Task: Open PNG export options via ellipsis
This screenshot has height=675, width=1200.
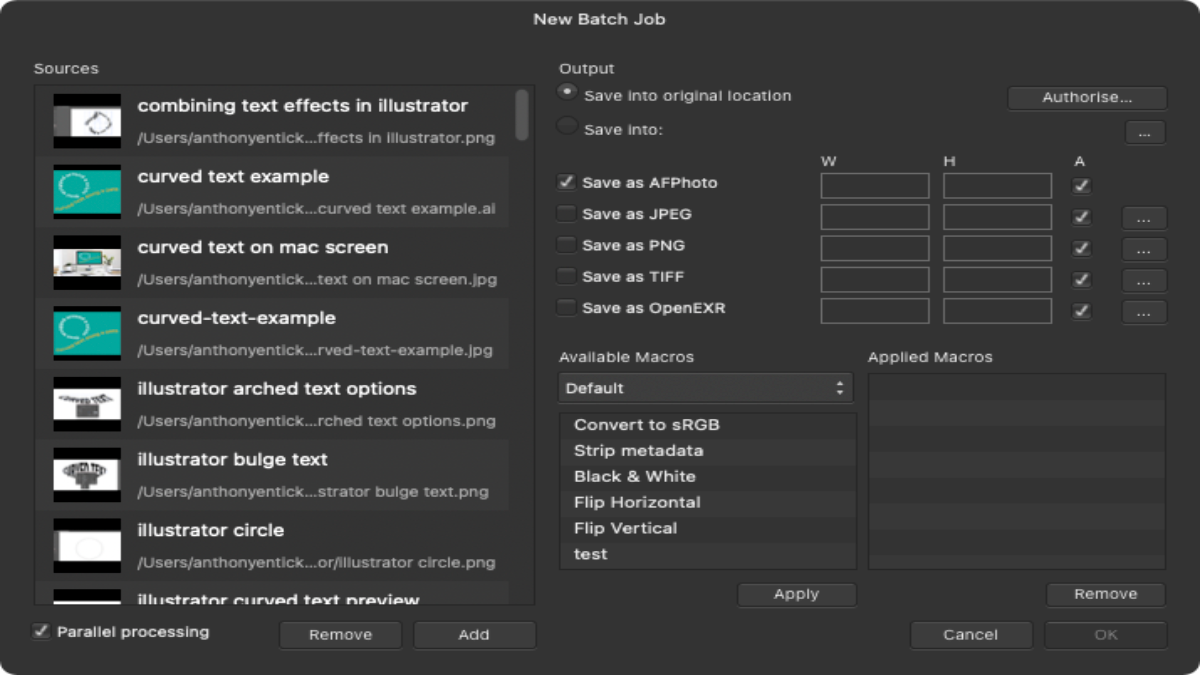Action: (x=1143, y=247)
